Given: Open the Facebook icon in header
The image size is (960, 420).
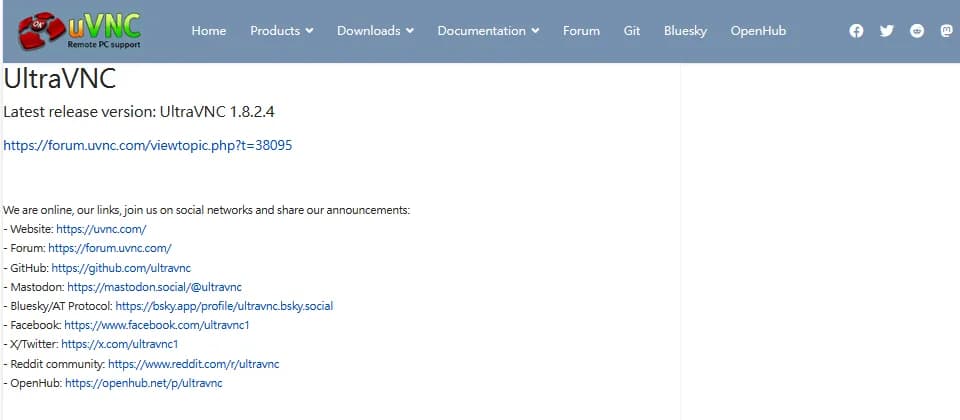Looking at the screenshot, I should pos(857,31).
